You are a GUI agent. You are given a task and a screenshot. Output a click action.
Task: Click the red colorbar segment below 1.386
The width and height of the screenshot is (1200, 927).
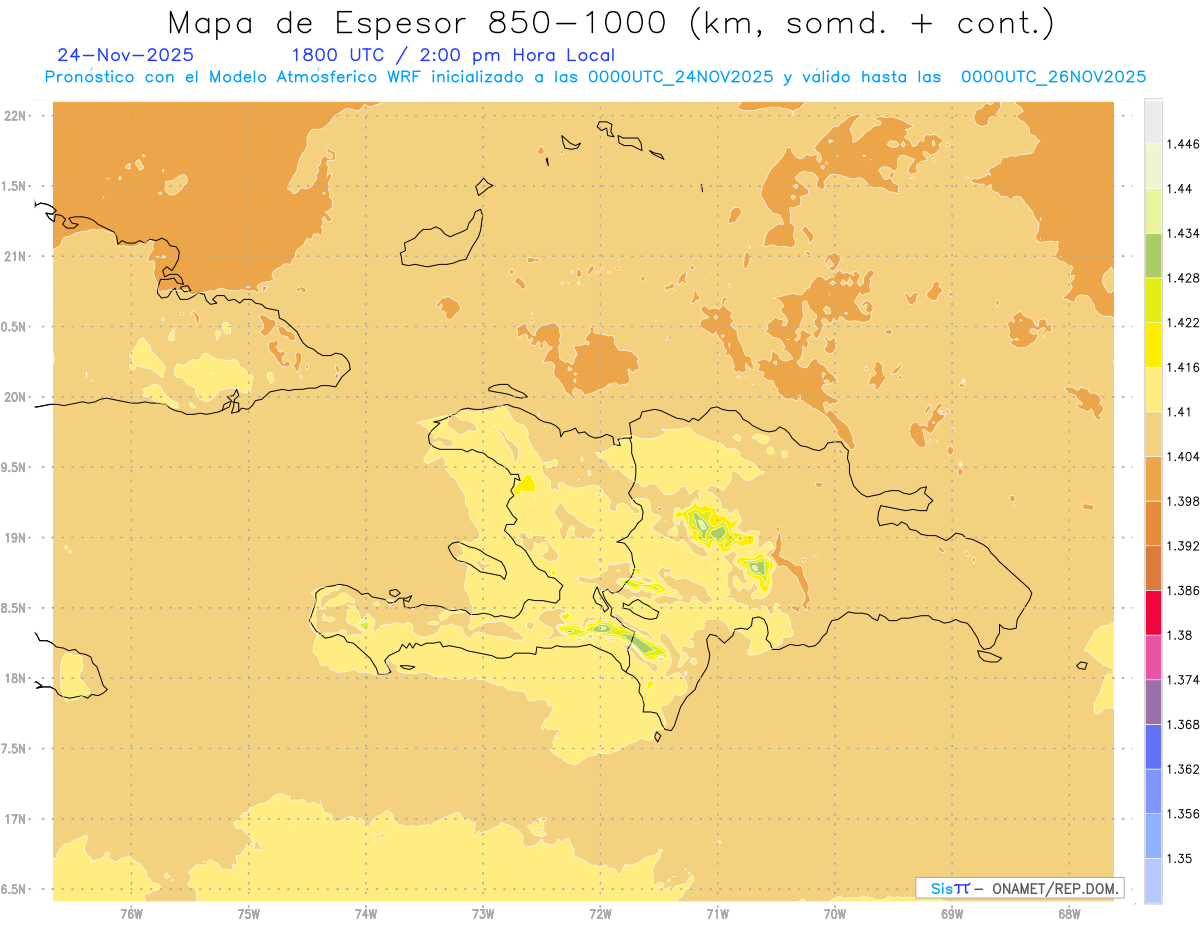(1153, 612)
